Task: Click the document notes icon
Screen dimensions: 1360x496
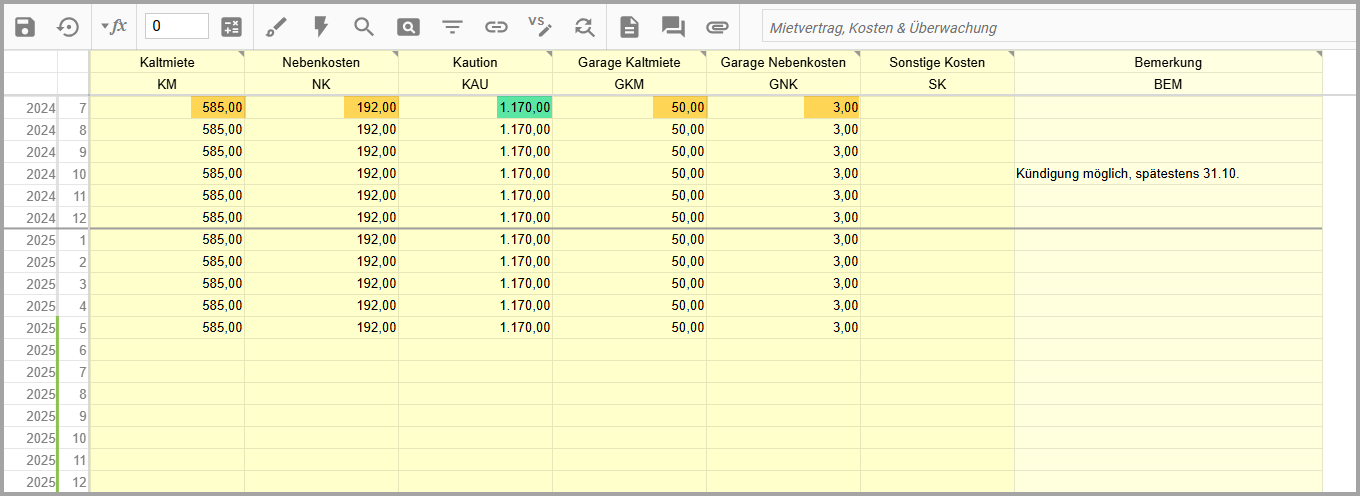Action: click(629, 27)
